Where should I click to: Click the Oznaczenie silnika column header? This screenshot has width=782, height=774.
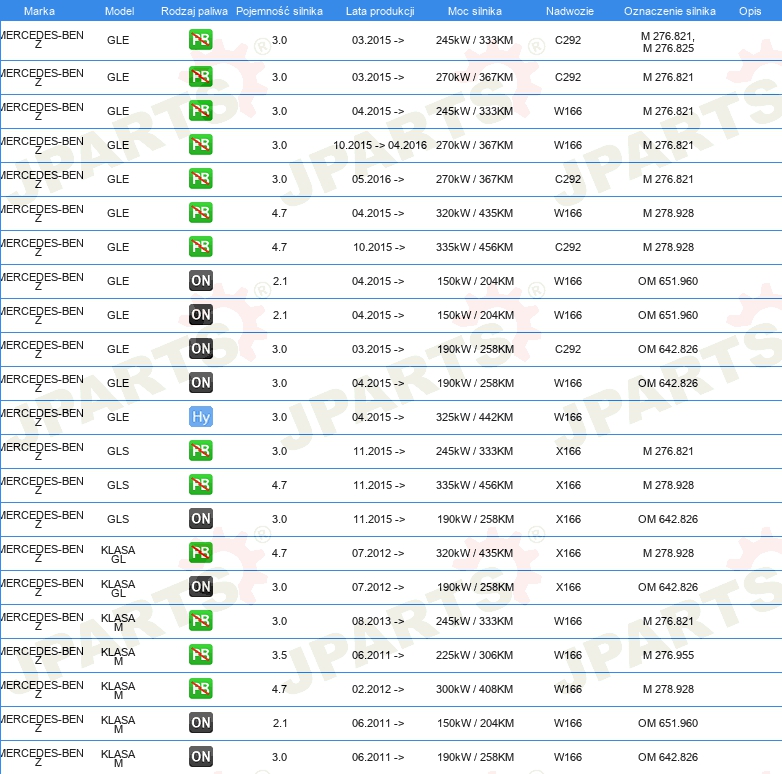click(x=669, y=11)
